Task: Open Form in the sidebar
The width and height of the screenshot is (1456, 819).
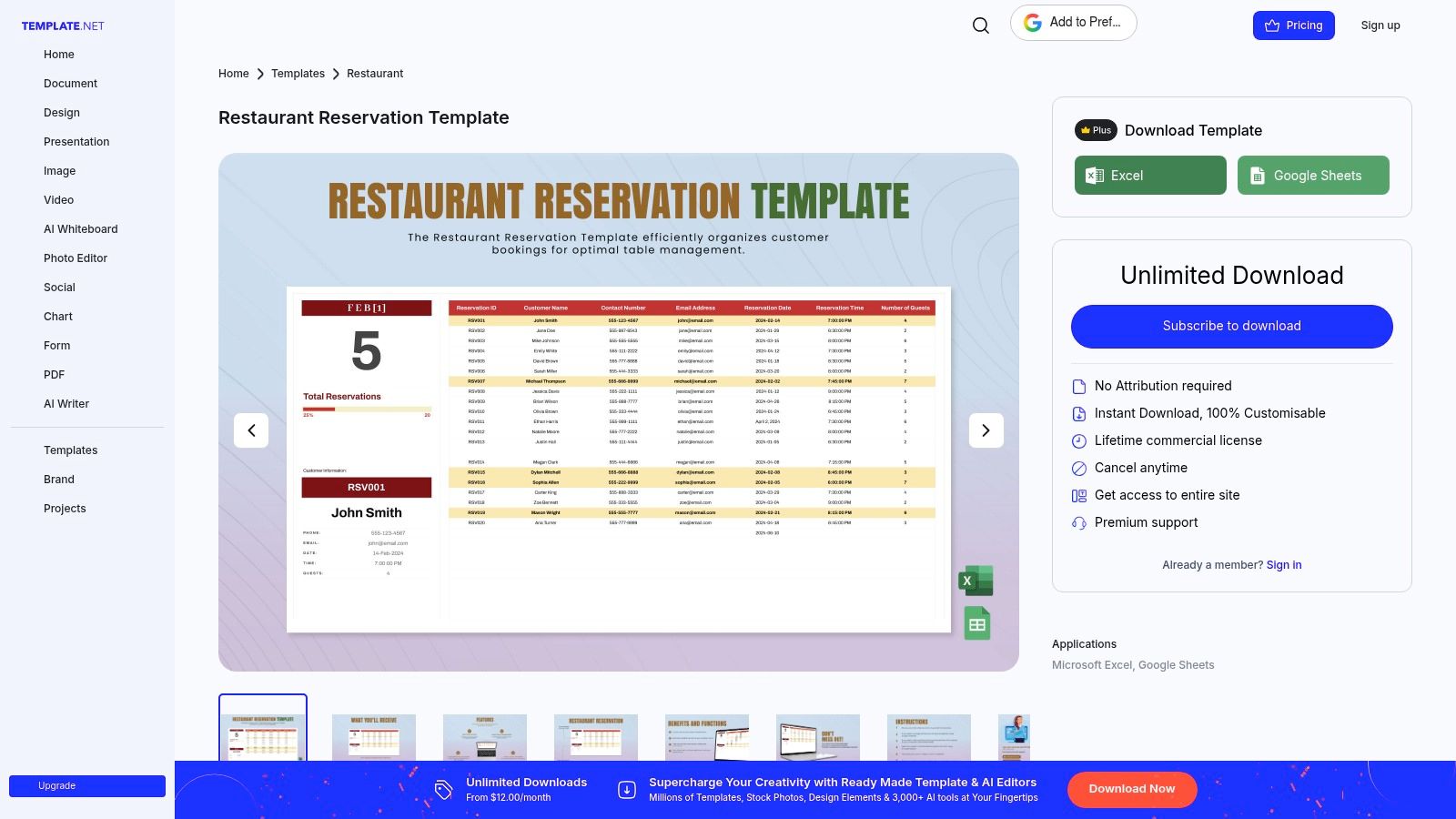Action: tap(56, 346)
